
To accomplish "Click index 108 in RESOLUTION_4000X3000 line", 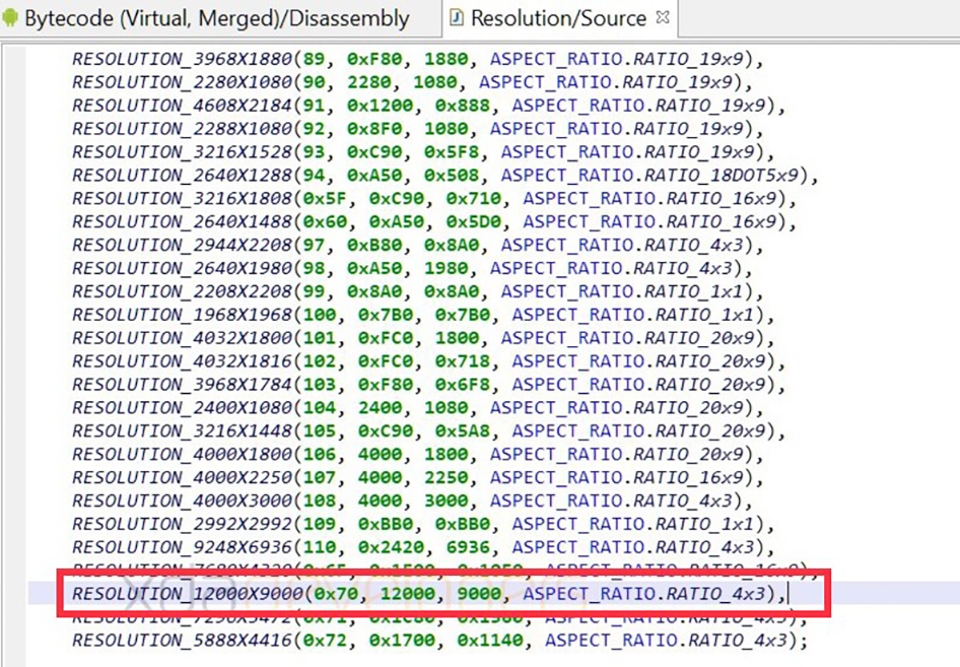I will click(x=320, y=502).
